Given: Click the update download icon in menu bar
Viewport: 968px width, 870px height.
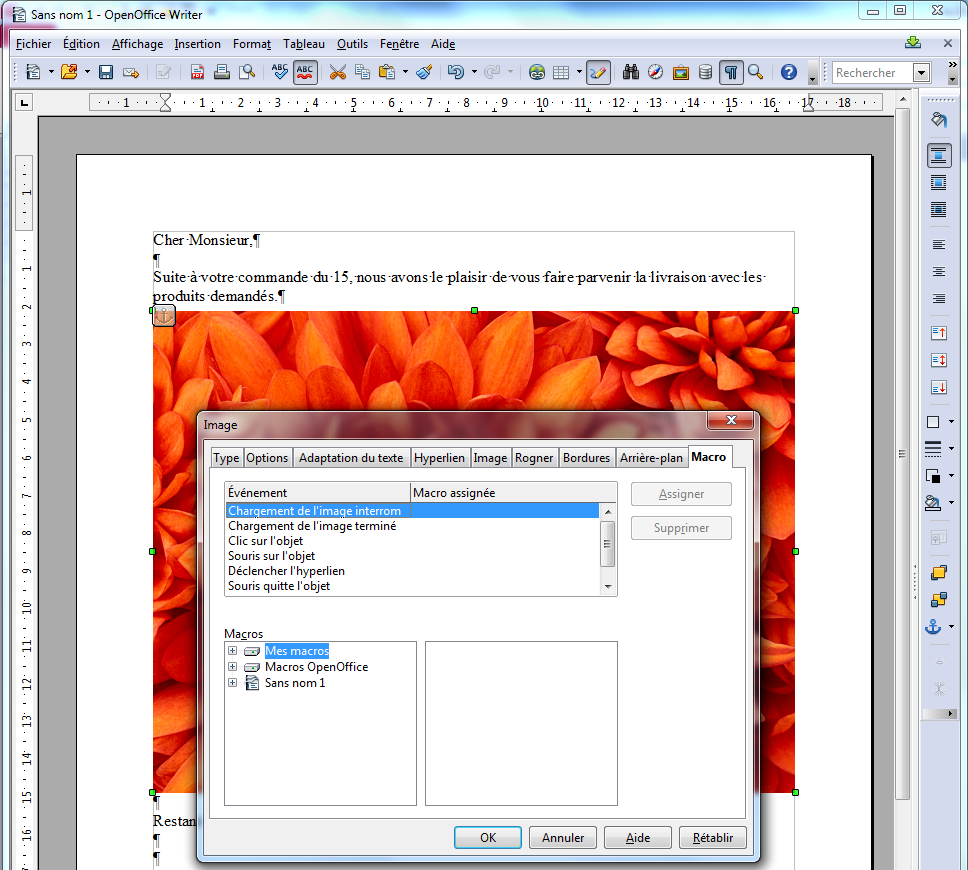Looking at the screenshot, I should tap(913, 43).
